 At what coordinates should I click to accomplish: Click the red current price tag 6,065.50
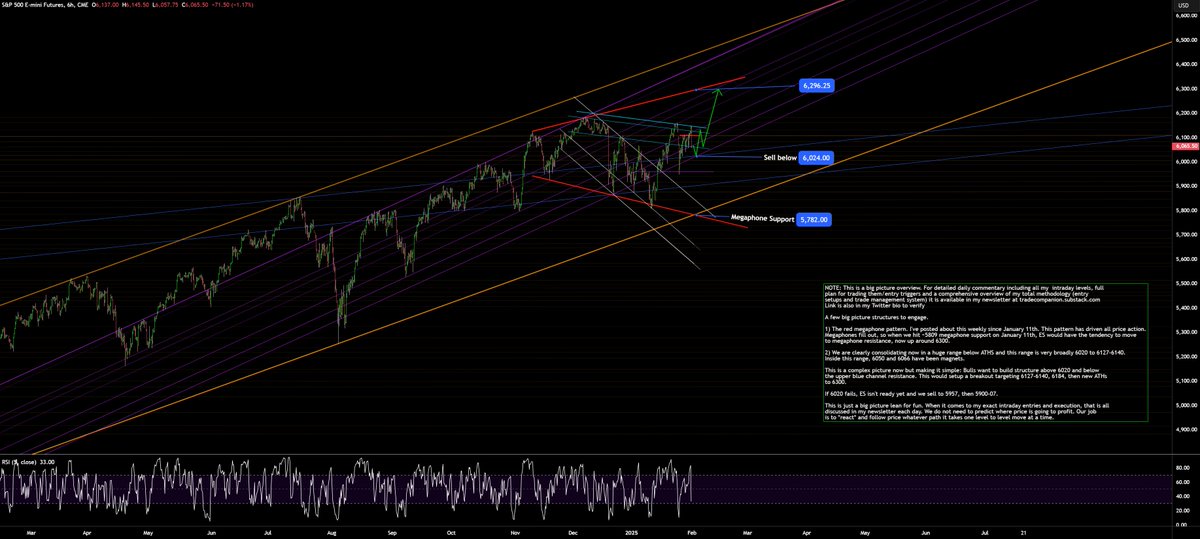coord(1184,146)
